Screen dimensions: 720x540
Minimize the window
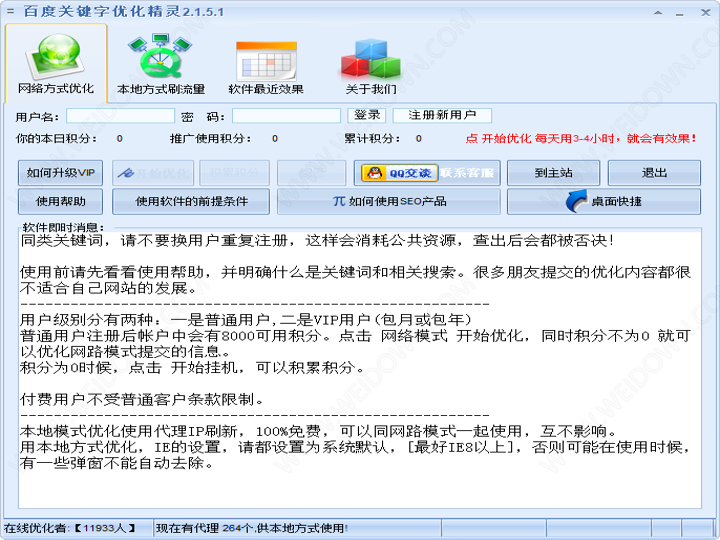pyautogui.click(x=680, y=14)
